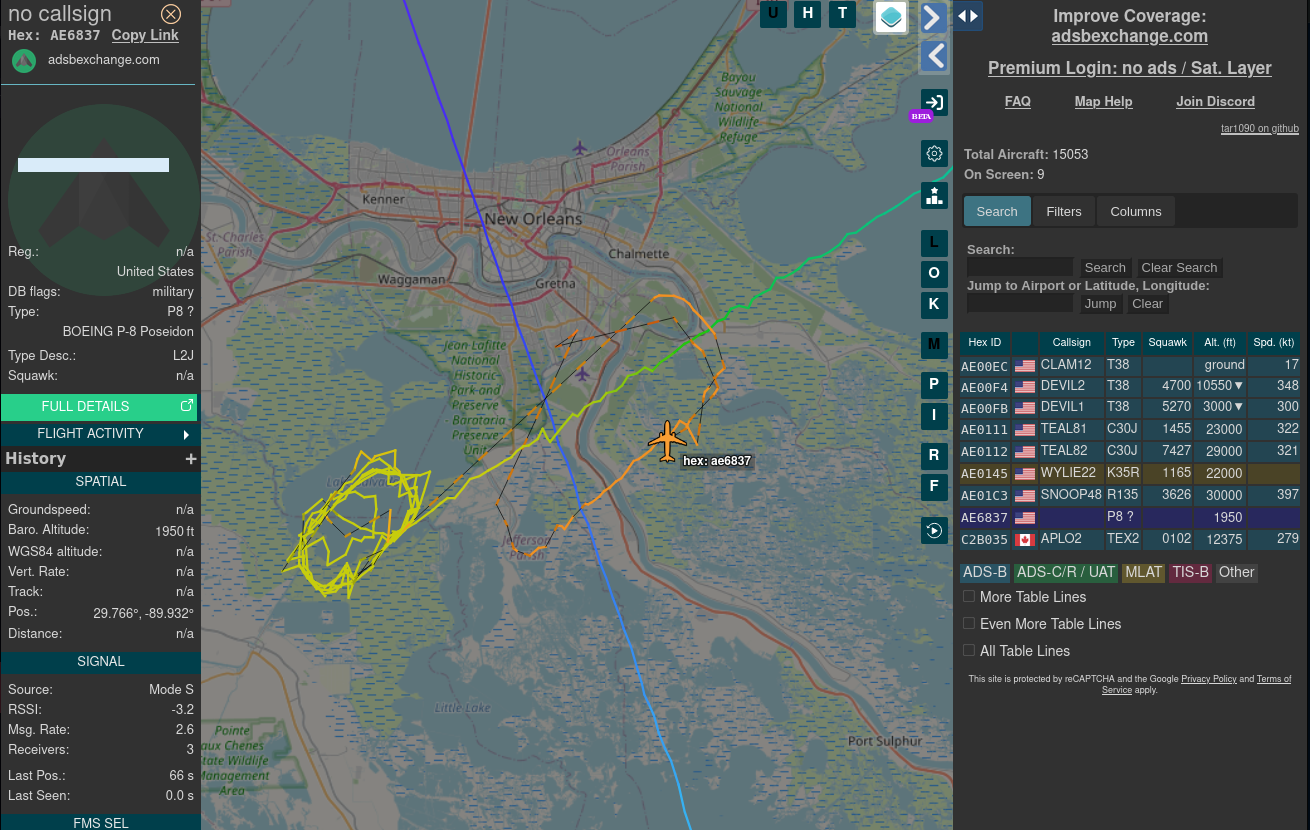Select CLAM12 aircraft row
The width and height of the screenshot is (1310, 830).
(1130, 366)
